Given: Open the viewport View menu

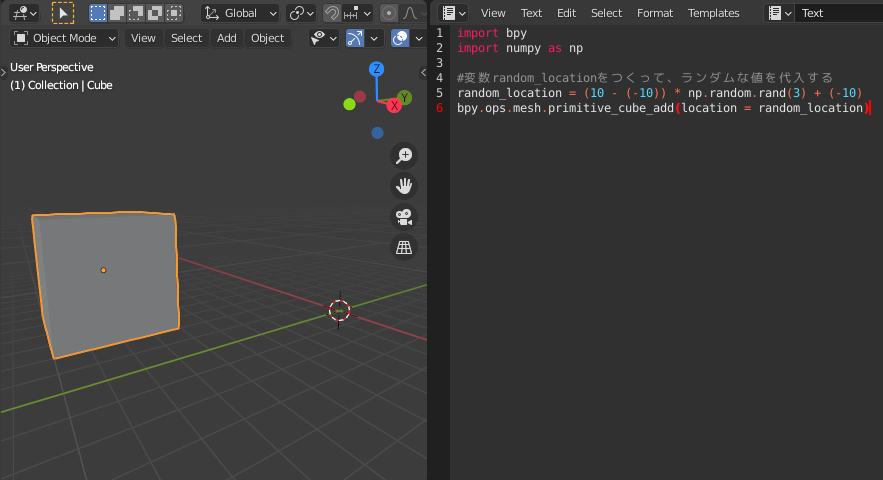Looking at the screenshot, I should [143, 38].
